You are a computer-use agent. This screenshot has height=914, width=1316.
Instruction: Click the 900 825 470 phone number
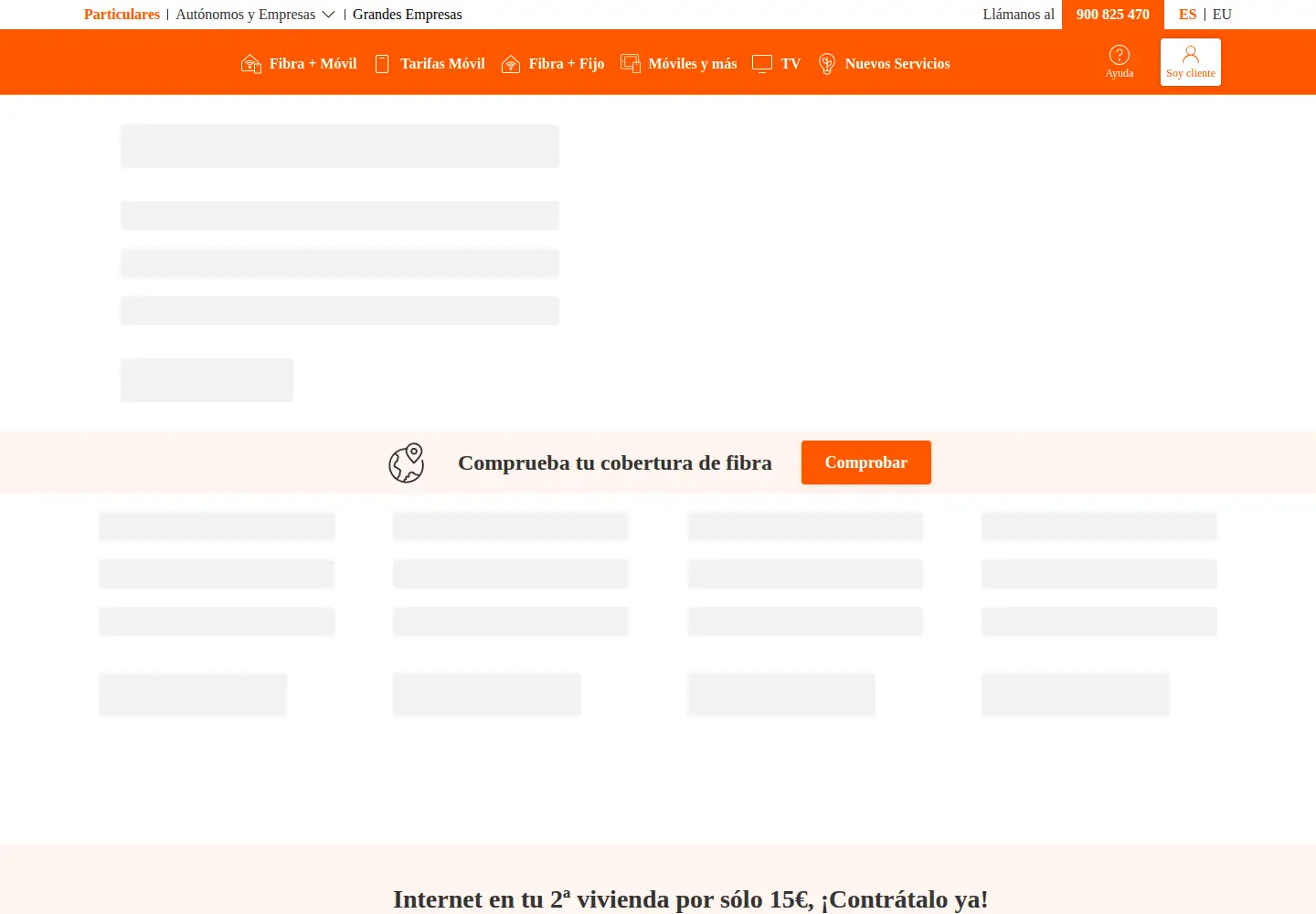pos(1113,15)
